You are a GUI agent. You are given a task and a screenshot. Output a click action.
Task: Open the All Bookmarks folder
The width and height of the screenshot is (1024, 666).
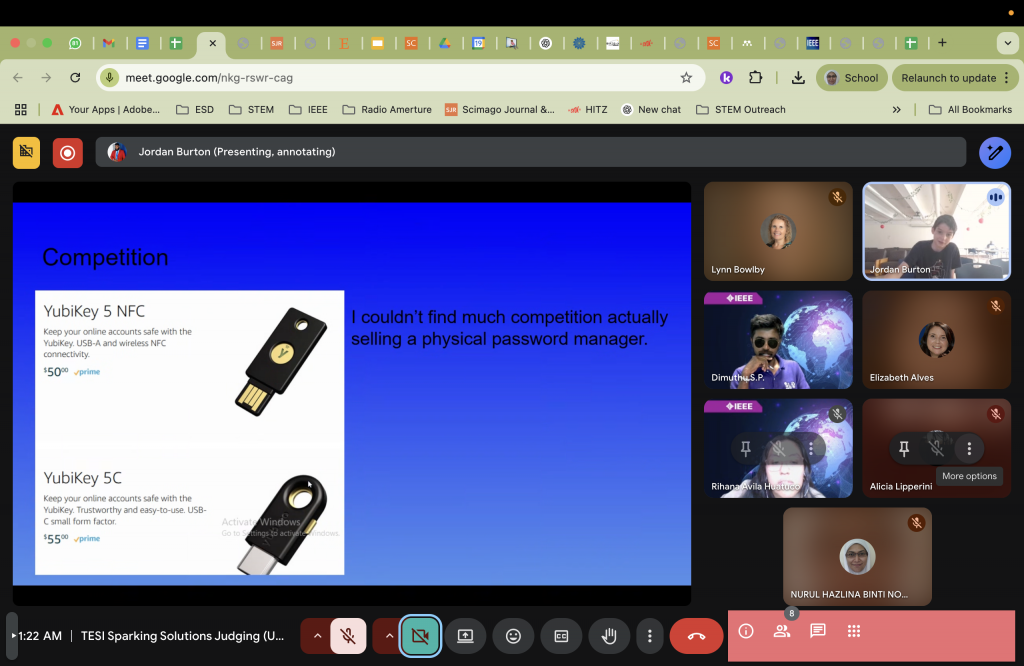tap(970, 110)
